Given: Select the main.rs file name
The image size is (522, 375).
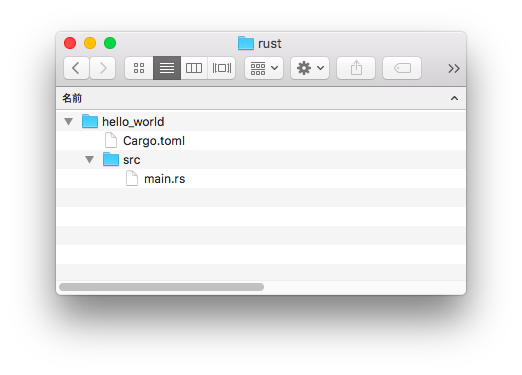Looking at the screenshot, I should [165, 179].
